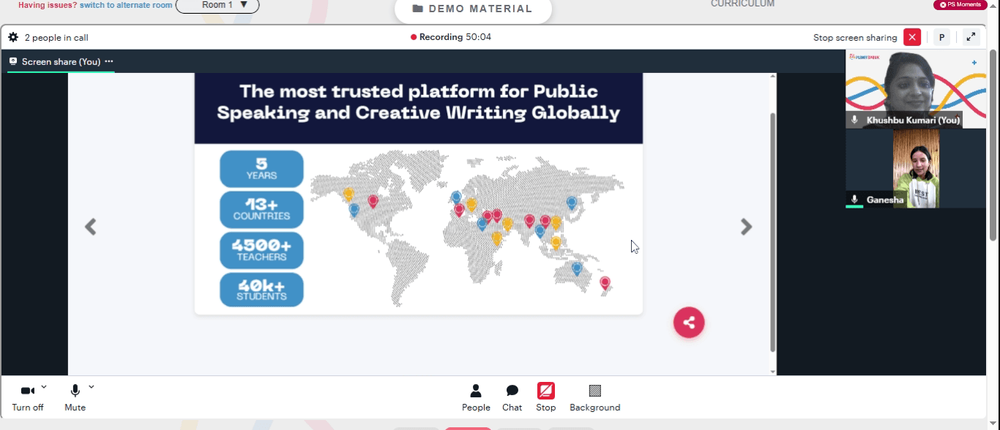
Task: Click the Recording 50:04 indicator
Action: tap(451, 37)
